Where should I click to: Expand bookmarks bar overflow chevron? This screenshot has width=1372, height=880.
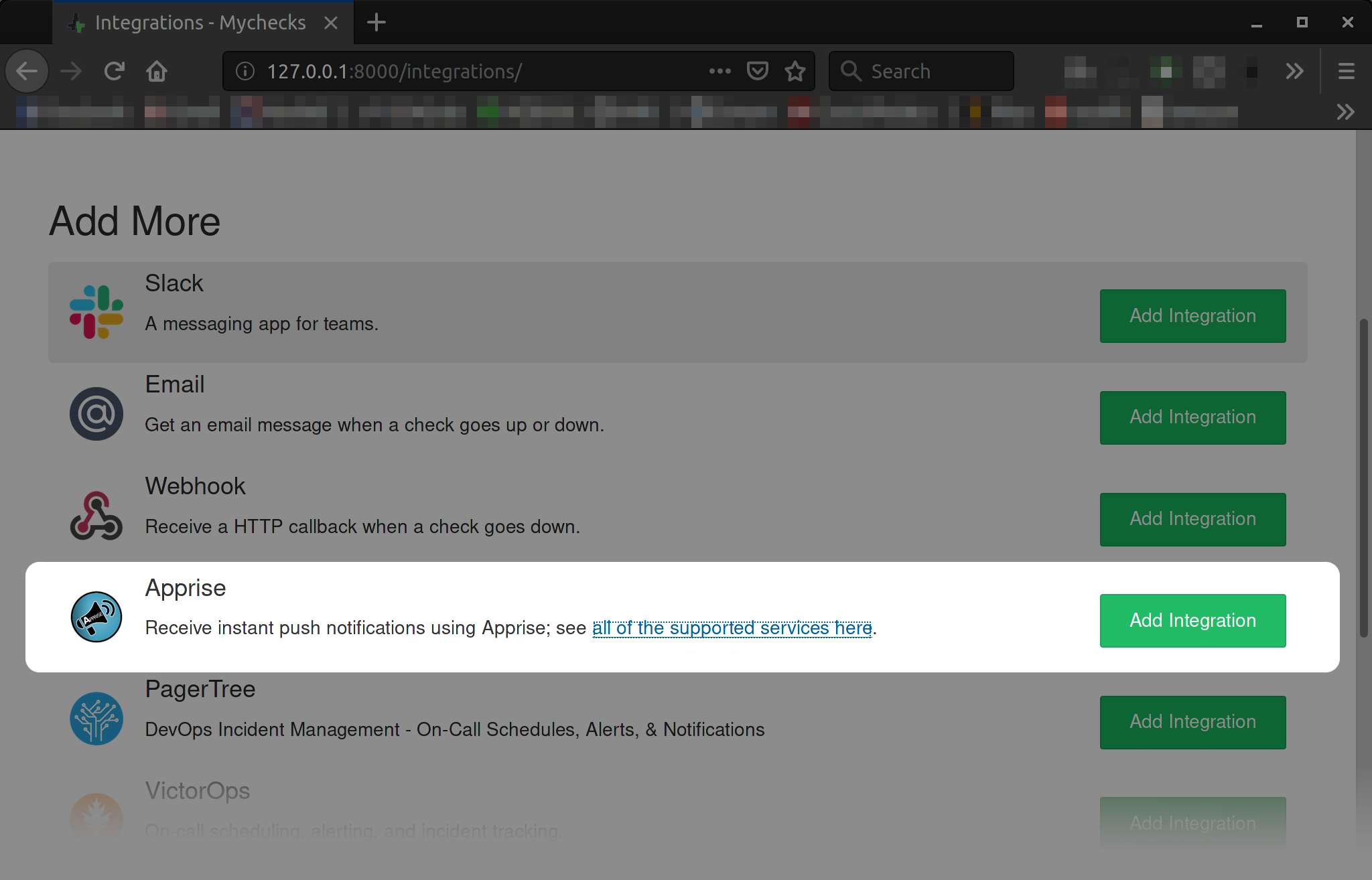click(x=1345, y=112)
